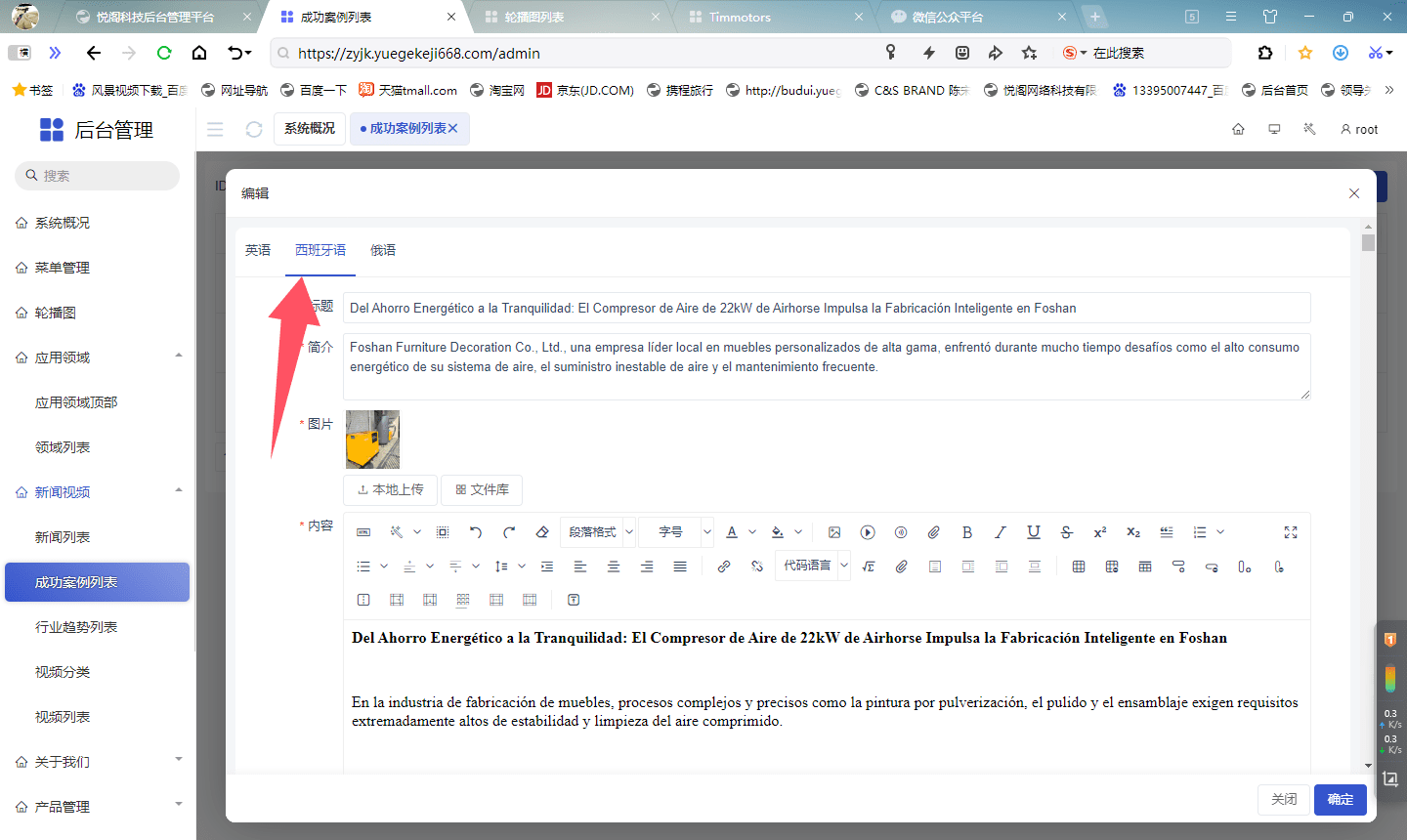Insert video with the play icon
Image resolution: width=1407 pixels, height=840 pixels.
point(868,532)
